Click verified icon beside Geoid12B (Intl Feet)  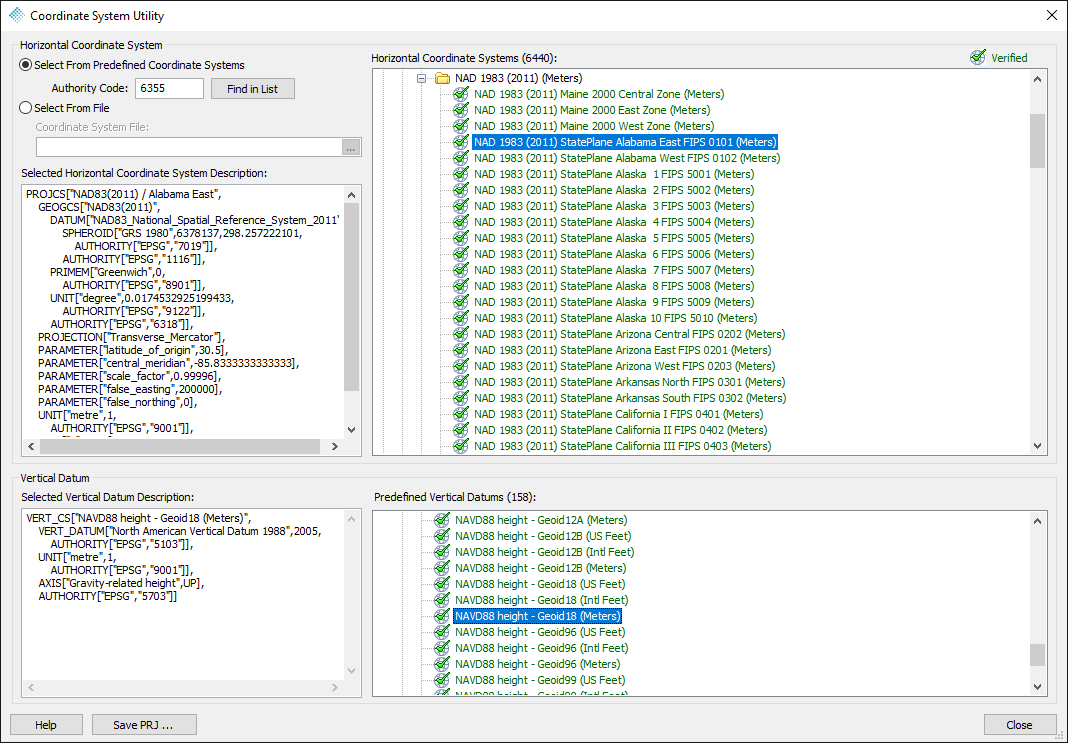tap(442, 552)
